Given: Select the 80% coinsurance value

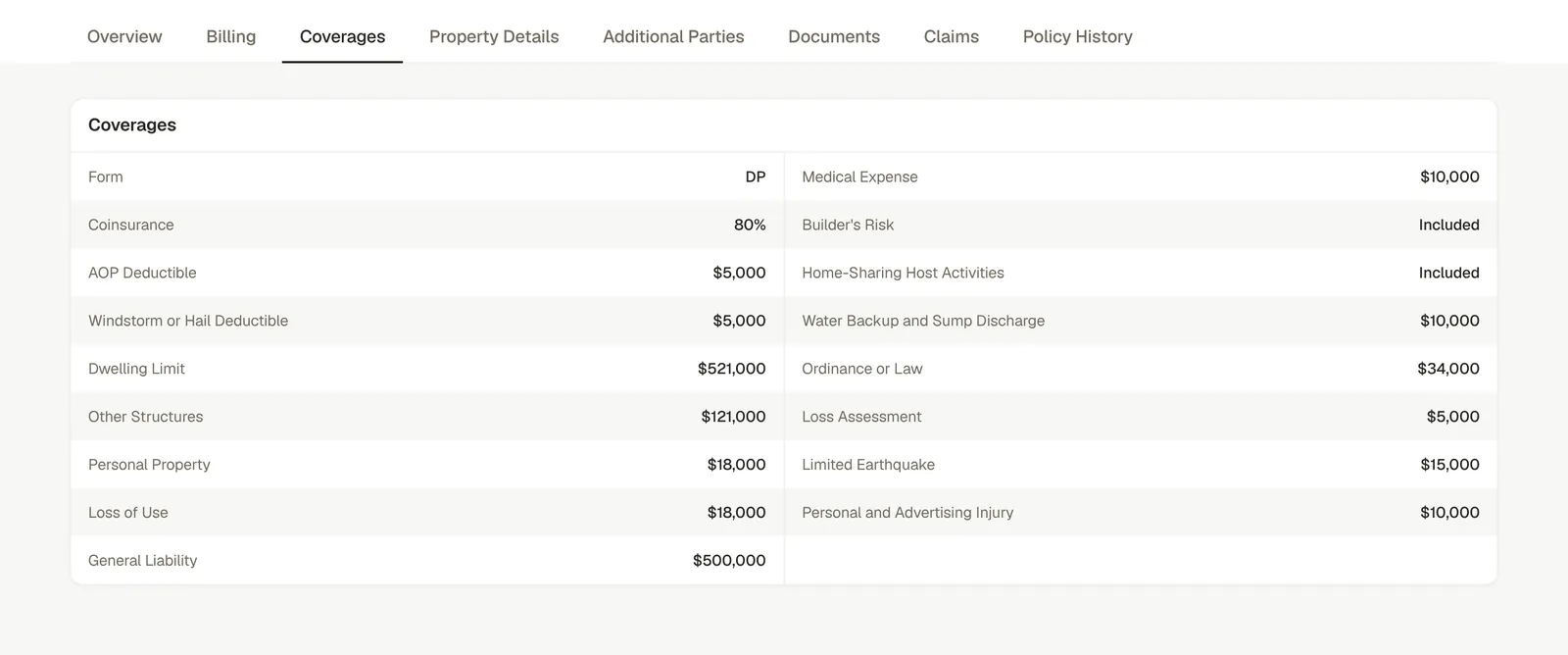Looking at the screenshot, I should click(x=750, y=225).
